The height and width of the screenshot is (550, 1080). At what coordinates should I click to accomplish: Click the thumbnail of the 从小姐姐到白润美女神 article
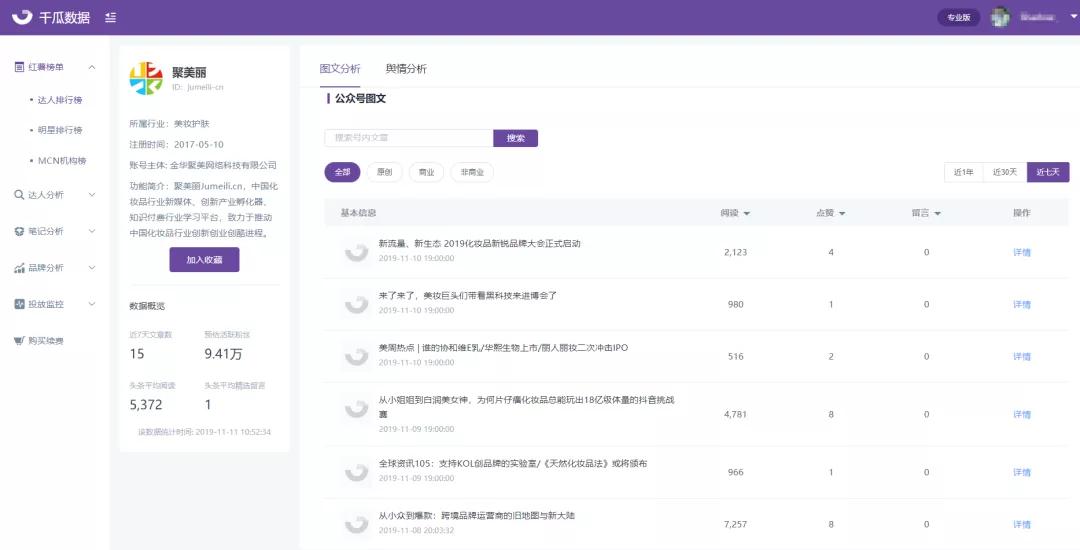click(357, 409)
